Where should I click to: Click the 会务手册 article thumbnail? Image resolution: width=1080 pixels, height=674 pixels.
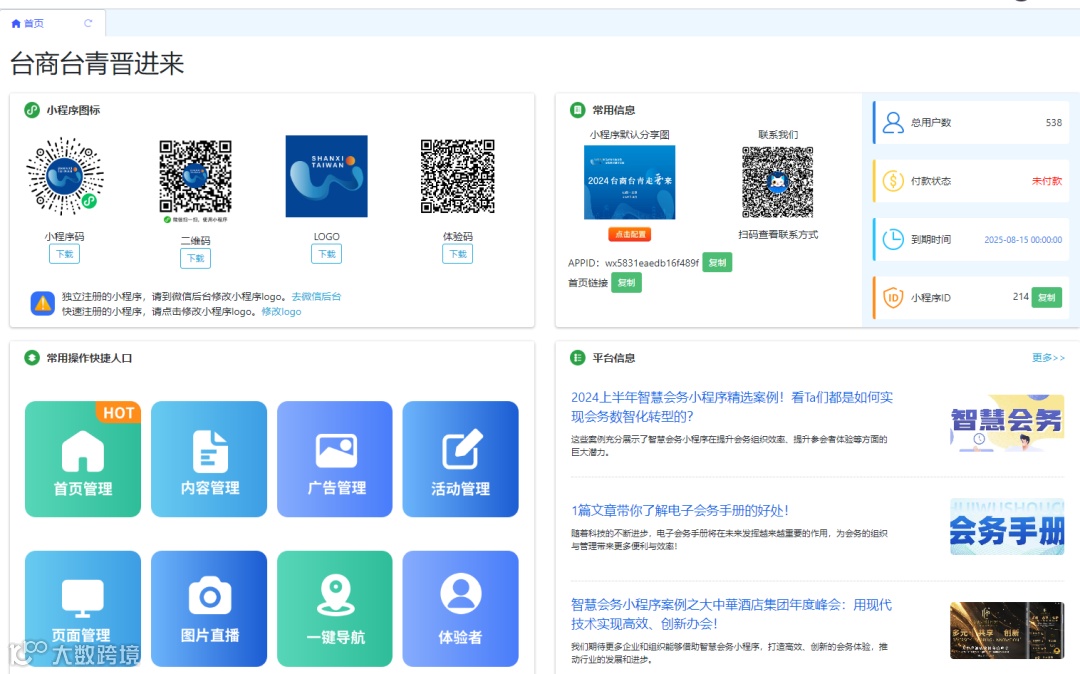[x=1007, y=527]
